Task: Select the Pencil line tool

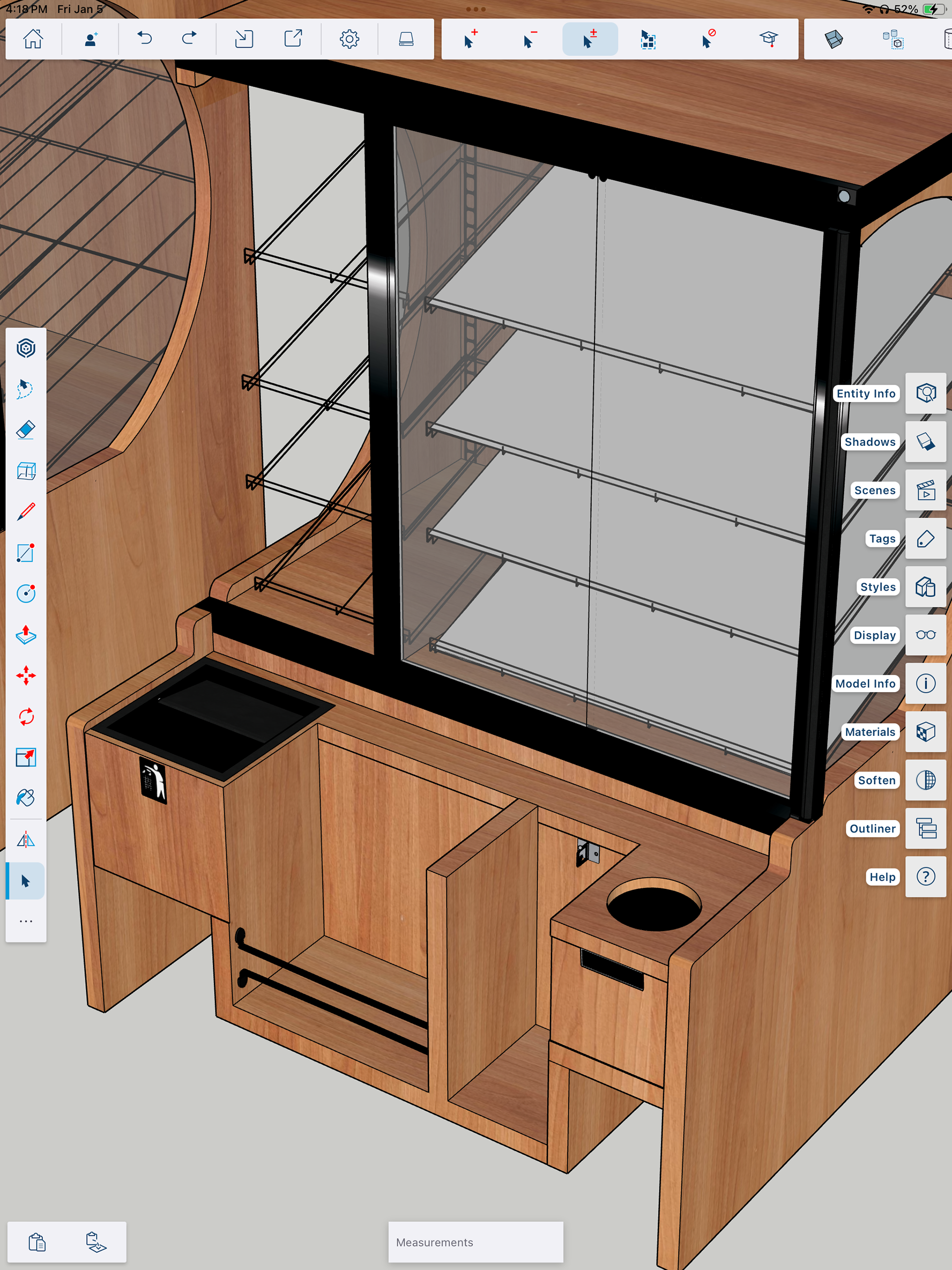Action: pyautogui.click(x=26, y=512)
